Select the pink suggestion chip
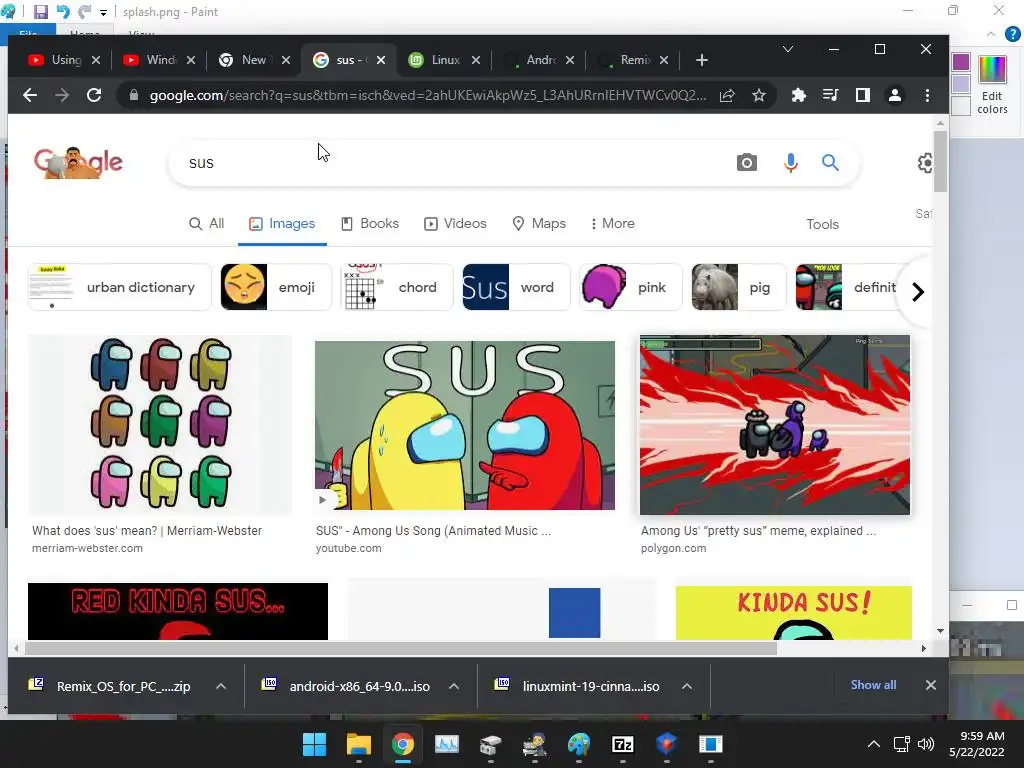Viewport: 1024px width, 768px height. coord(631,287)
